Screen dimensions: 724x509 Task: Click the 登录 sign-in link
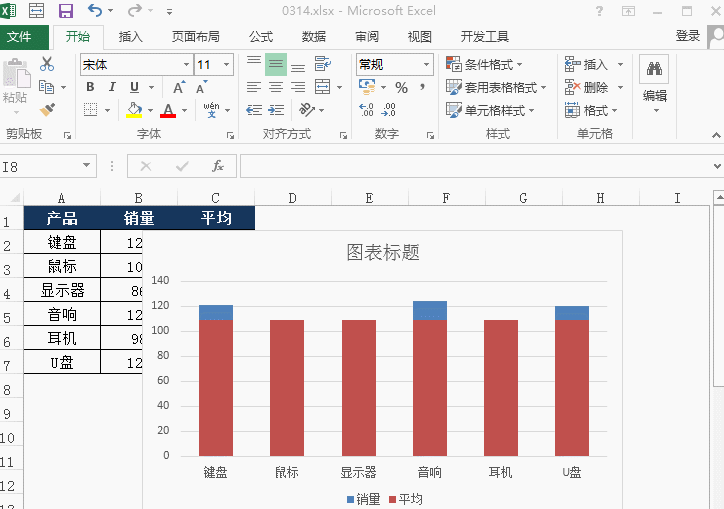pyautogui.click(x=688, y=36)
